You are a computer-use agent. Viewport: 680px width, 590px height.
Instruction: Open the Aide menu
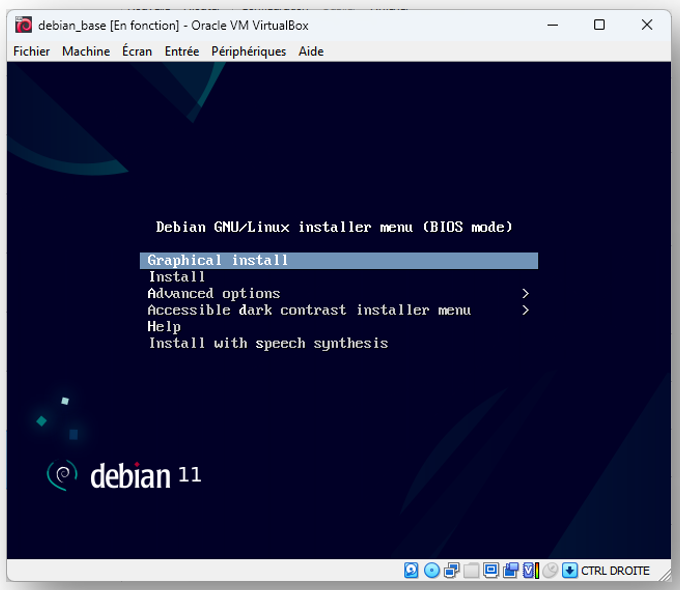tap(311, 51)
